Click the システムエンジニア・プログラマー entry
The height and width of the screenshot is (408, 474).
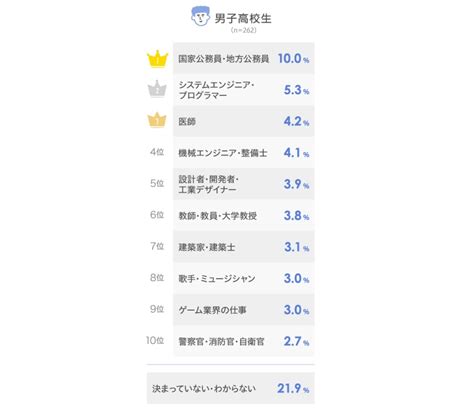pos(244,90)
